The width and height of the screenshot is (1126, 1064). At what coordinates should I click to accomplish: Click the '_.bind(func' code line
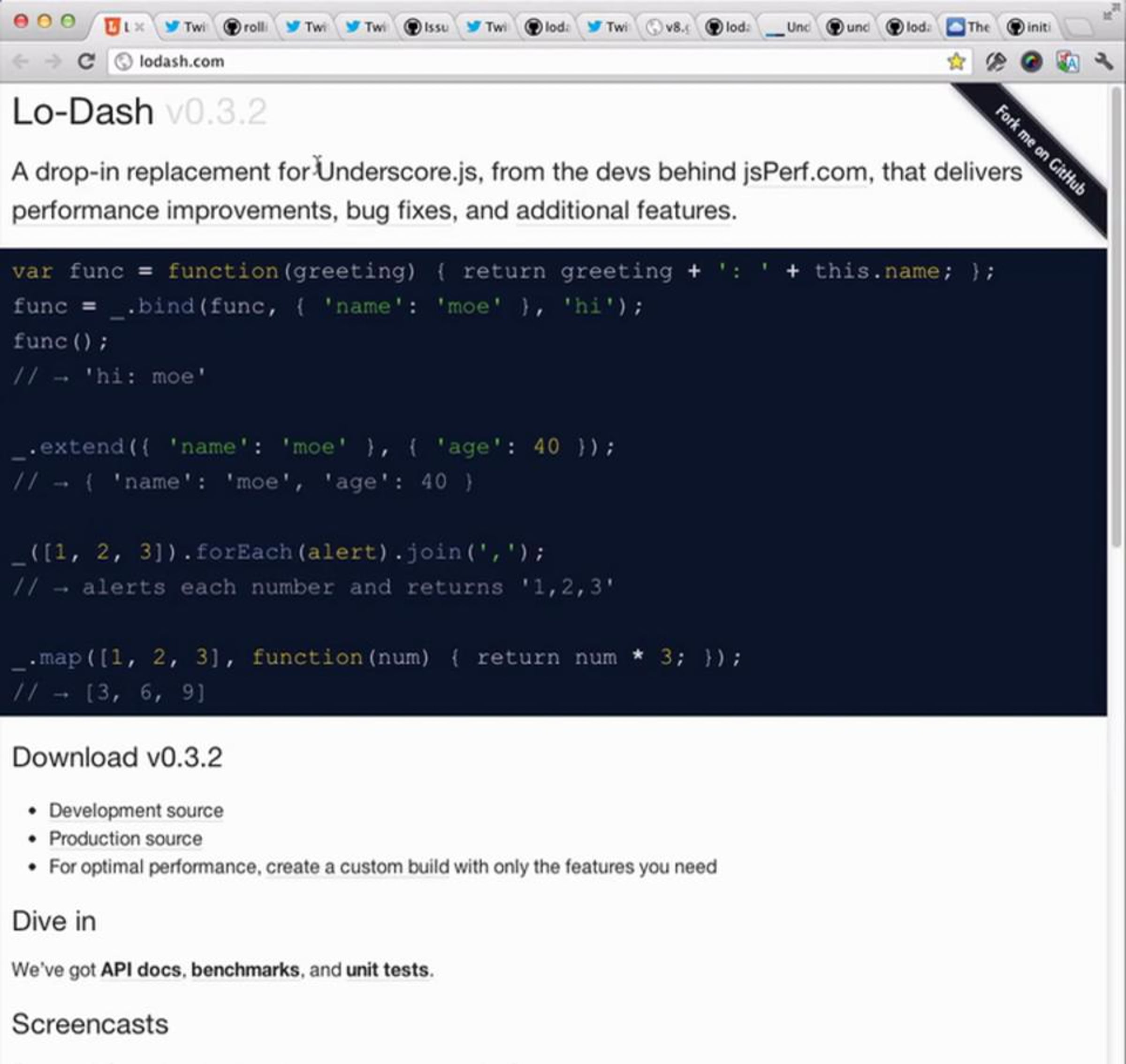click(328, 306)
